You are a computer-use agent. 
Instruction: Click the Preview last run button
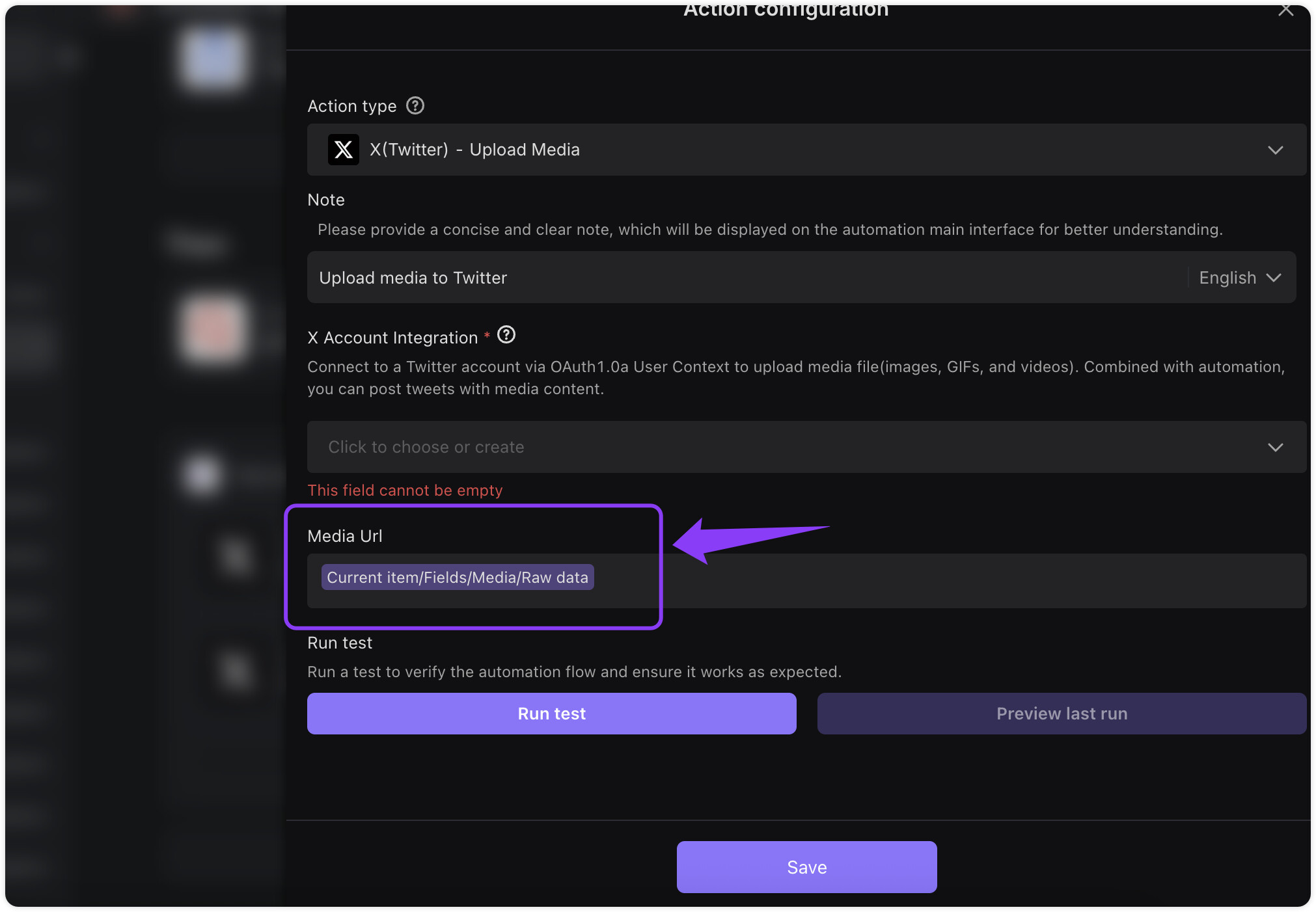tap(1062, 714)
